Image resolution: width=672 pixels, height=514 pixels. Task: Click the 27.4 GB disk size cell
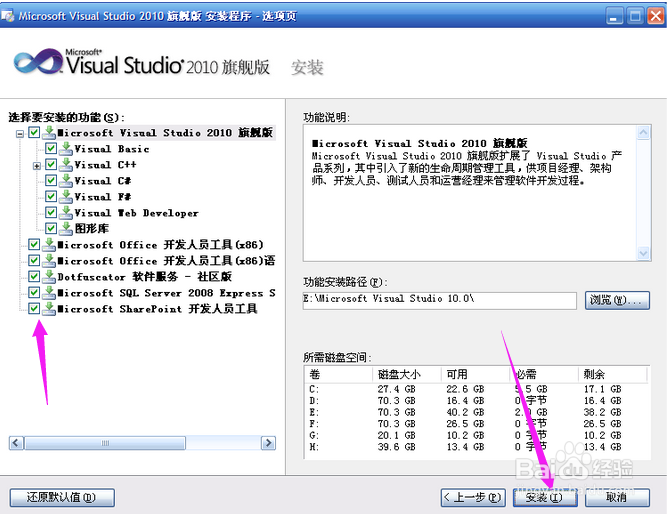(396, 389)
